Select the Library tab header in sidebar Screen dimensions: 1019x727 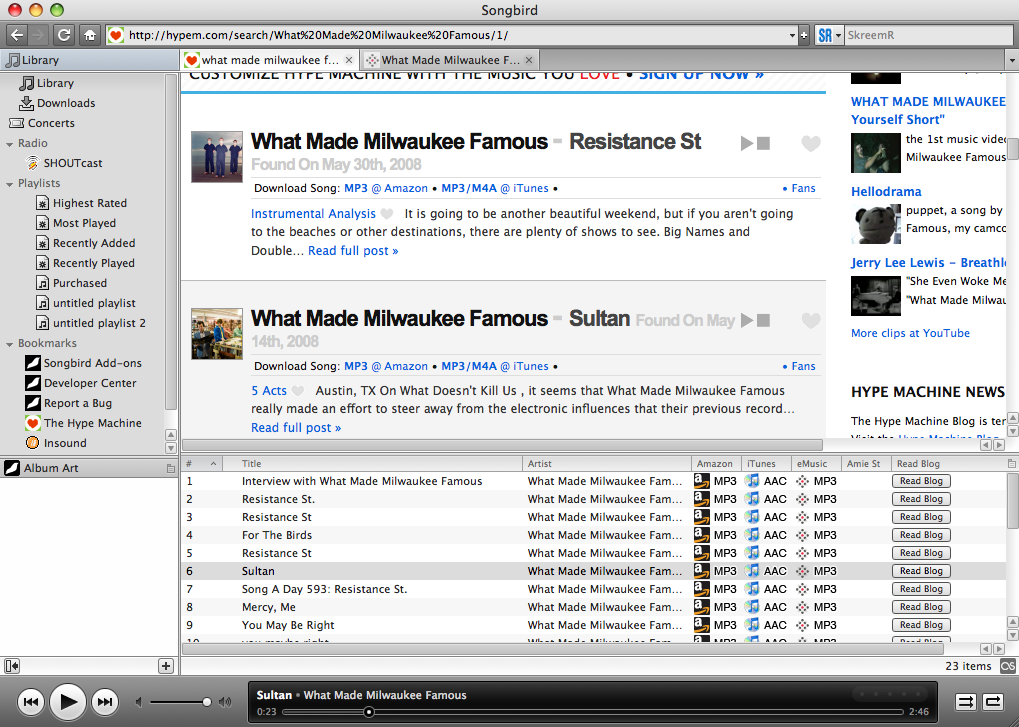[x=89, y=60]
